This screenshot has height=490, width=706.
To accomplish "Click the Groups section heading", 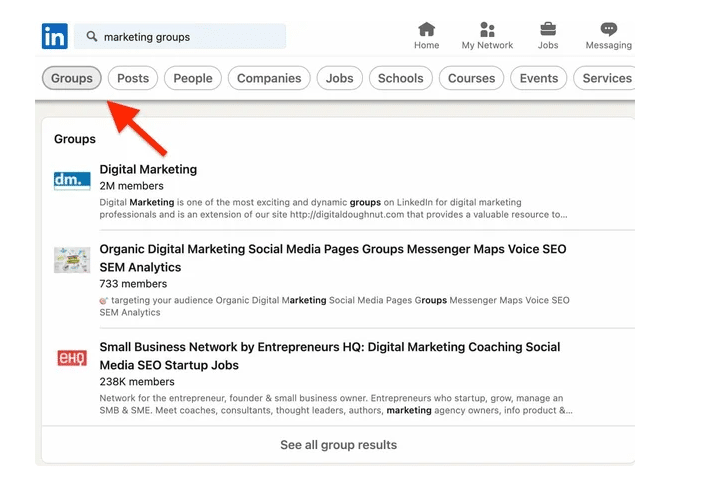I will (x=75, y=139).
